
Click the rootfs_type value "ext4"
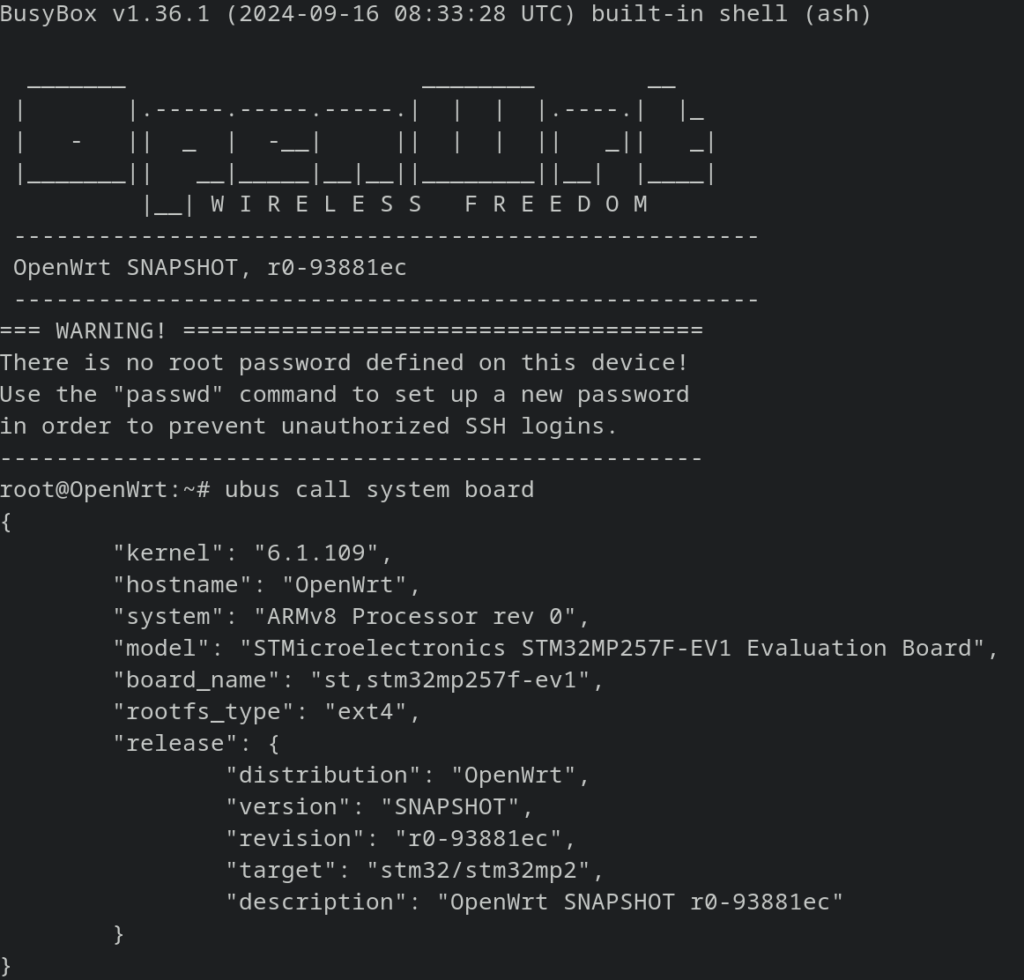(366, 712)
